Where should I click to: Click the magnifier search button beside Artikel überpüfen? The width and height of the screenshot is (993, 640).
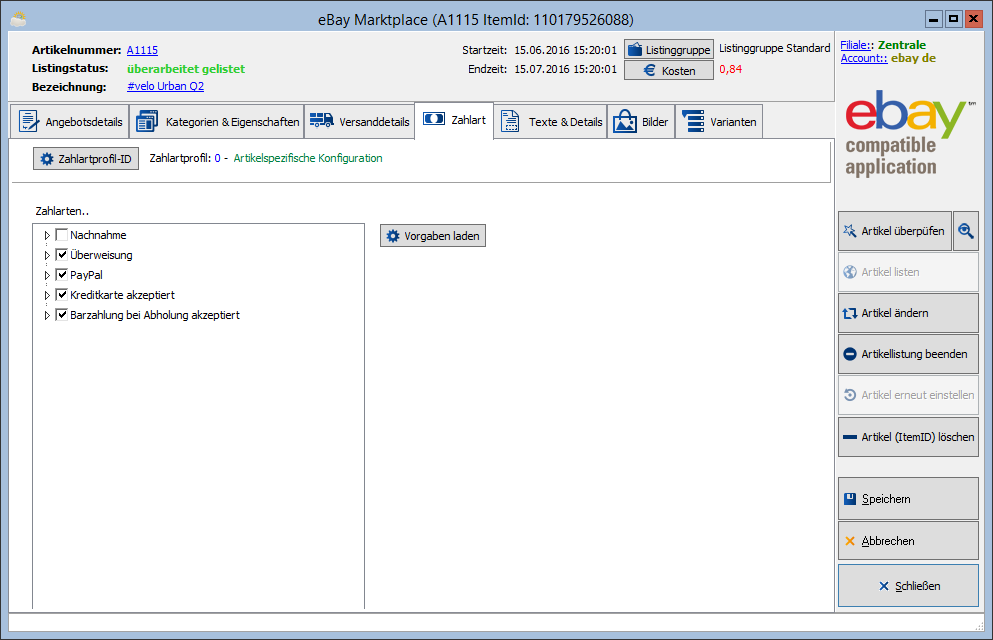(x=966, y=231)
